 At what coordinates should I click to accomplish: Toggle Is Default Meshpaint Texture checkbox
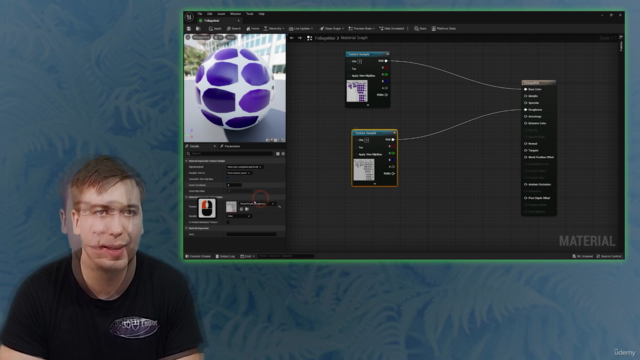point(228,222)
